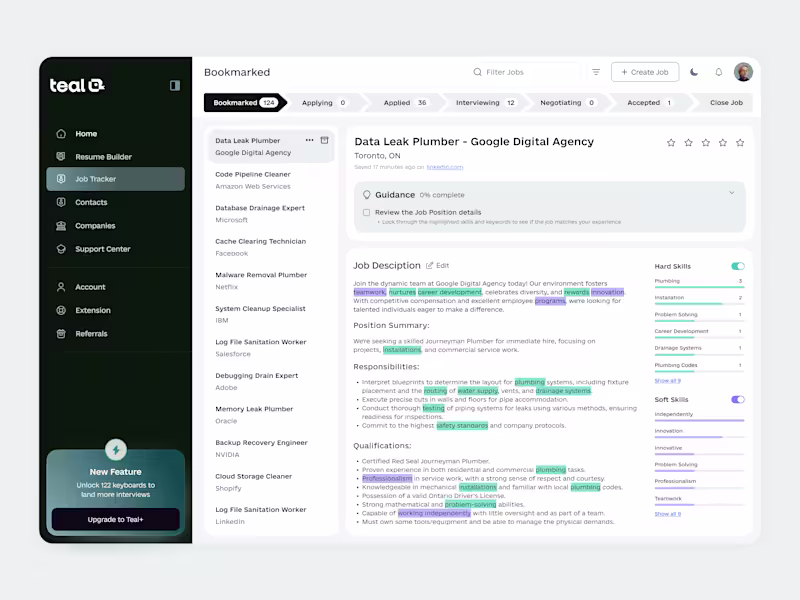The image size is (800, 600).
Task: Rate job with third star
Action: (706, 143)
